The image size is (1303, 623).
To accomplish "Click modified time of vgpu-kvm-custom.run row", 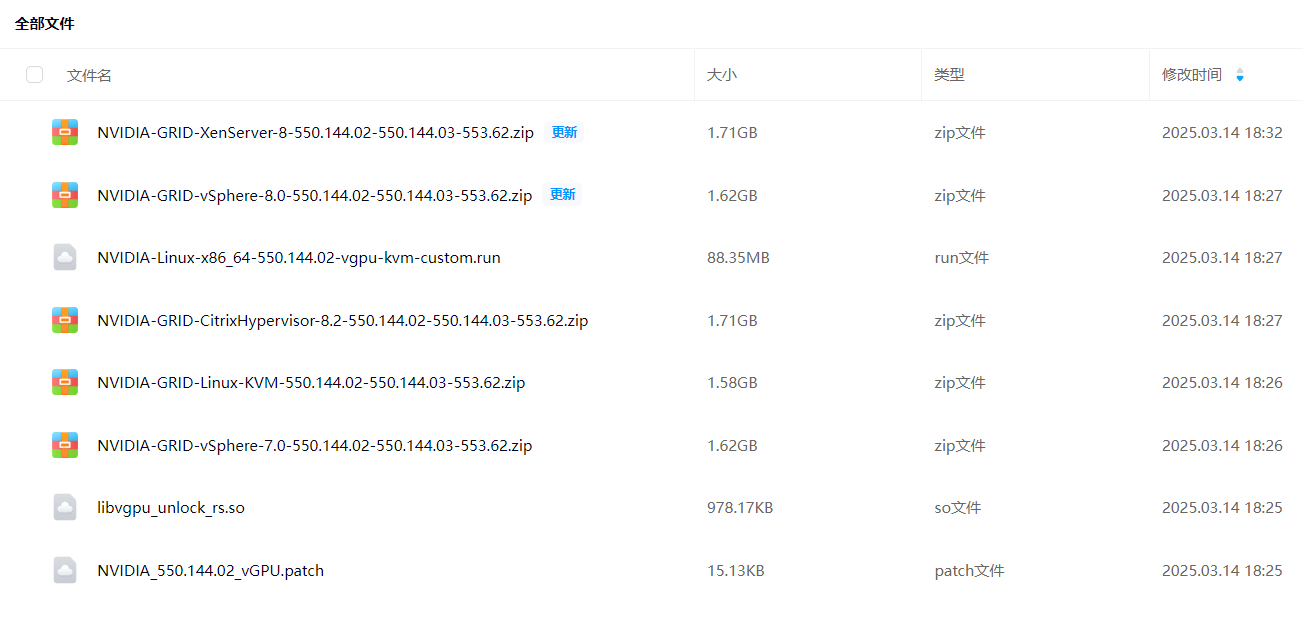I will pos(1222,258).
